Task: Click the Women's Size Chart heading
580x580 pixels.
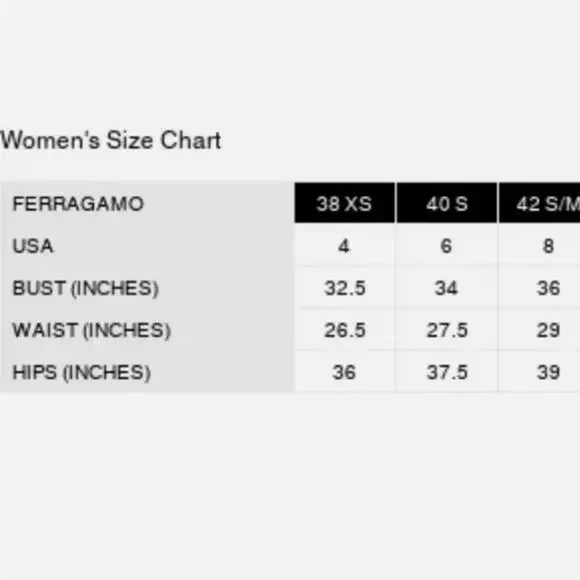Action: tap(110, 140)
